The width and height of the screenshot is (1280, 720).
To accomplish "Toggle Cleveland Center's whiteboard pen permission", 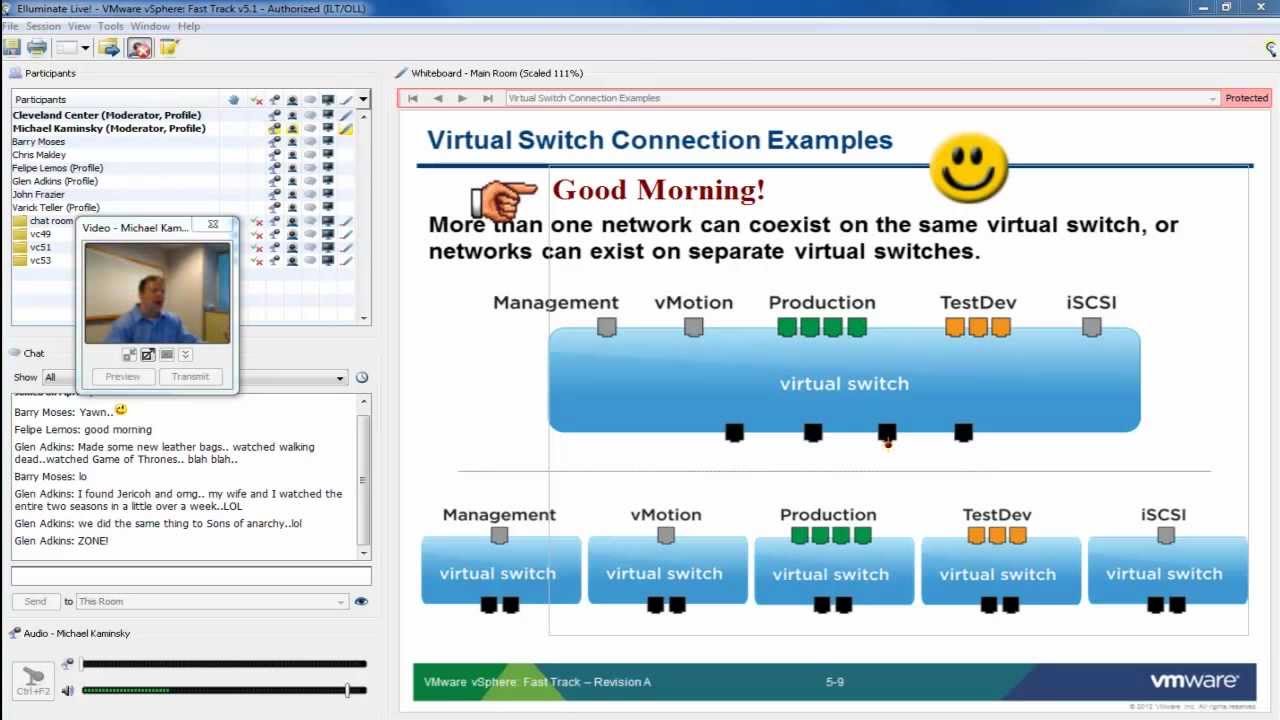I will click(346, 115).
